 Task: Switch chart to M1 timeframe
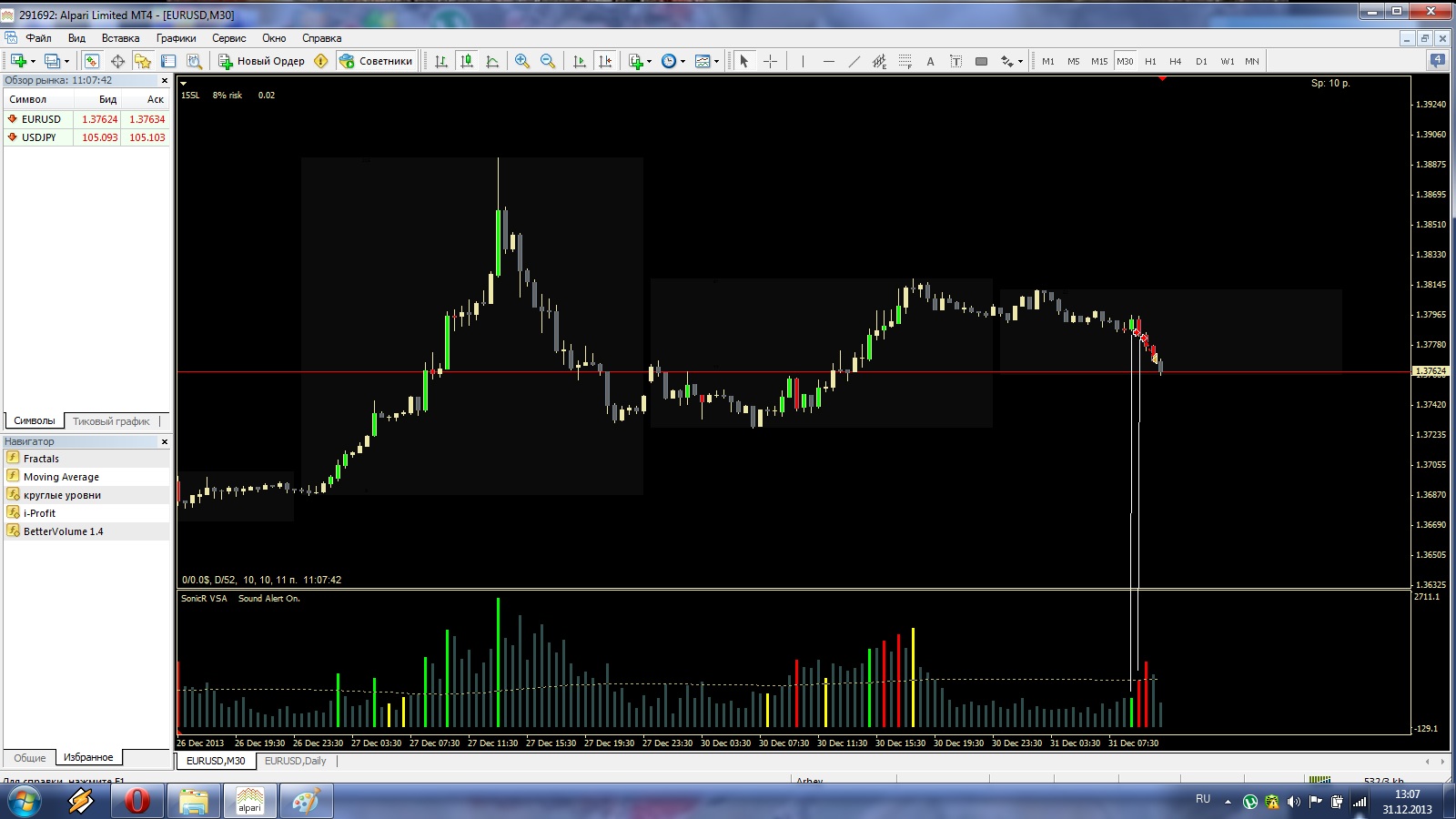(x=1048, y=61)
